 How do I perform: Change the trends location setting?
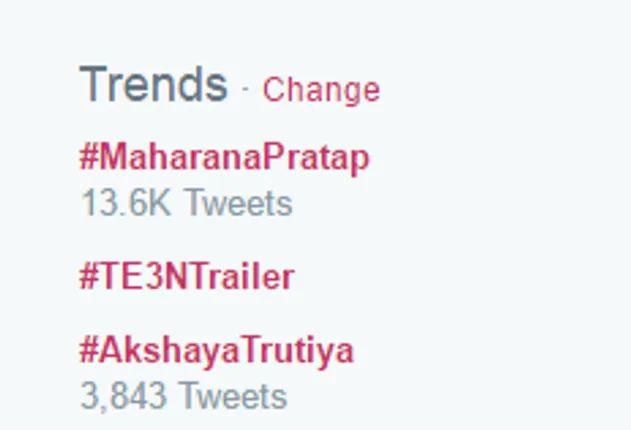321,90
